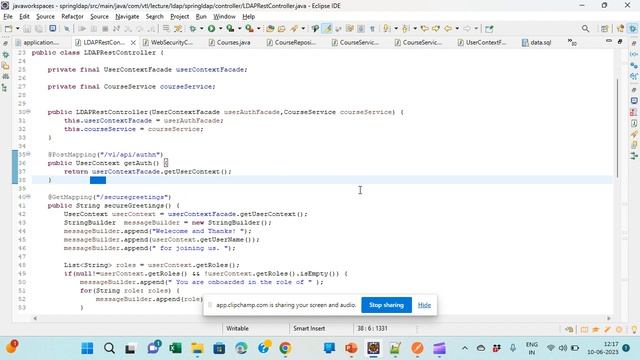Minimize the editor area

[x=609, y=41]
